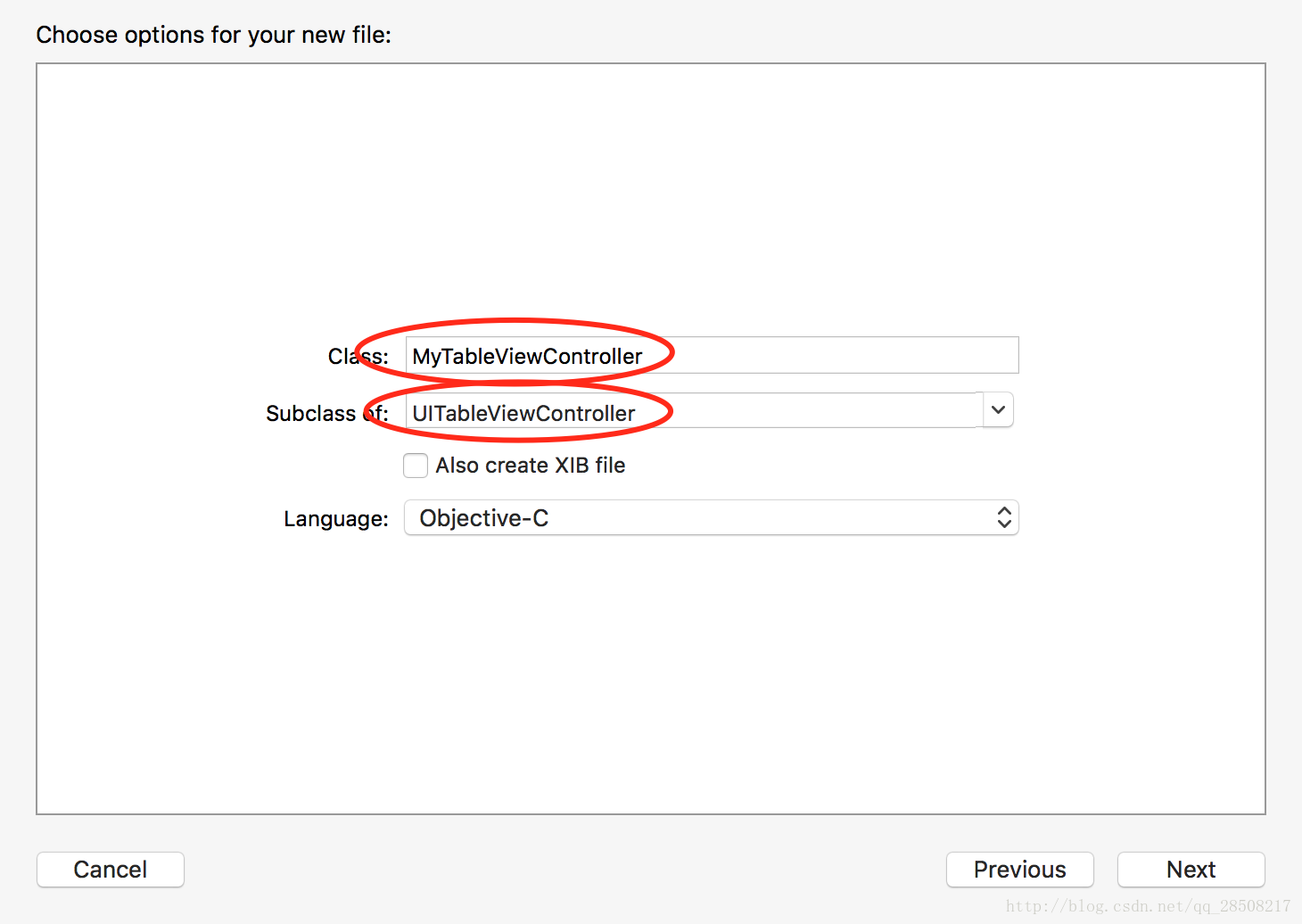This screenshot has width=1302, height=924.
Task: Click the blank area above the Class field
Action: point(651,196)
